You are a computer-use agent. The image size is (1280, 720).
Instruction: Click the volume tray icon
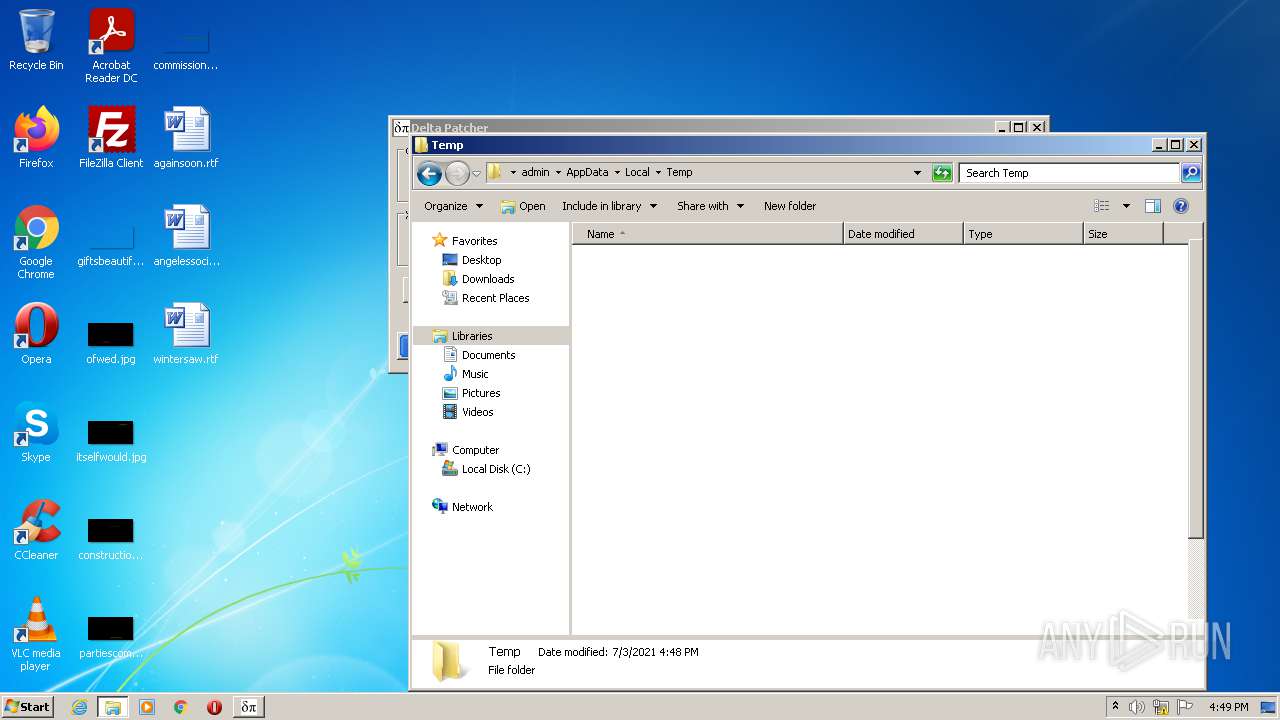click(1137, 707)
